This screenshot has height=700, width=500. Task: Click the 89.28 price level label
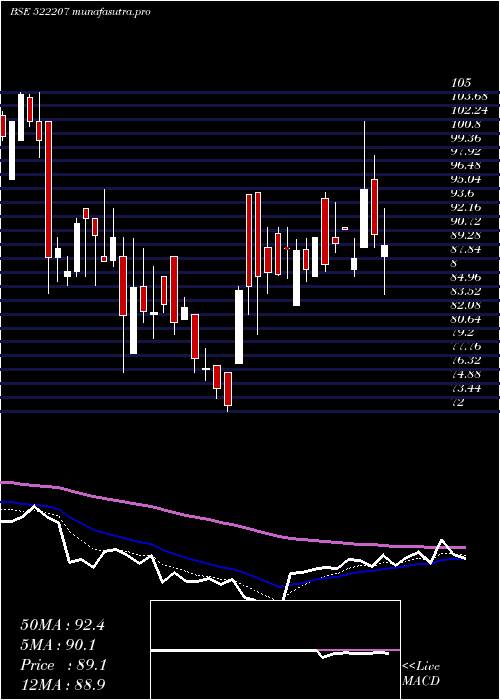pos(468,235)
